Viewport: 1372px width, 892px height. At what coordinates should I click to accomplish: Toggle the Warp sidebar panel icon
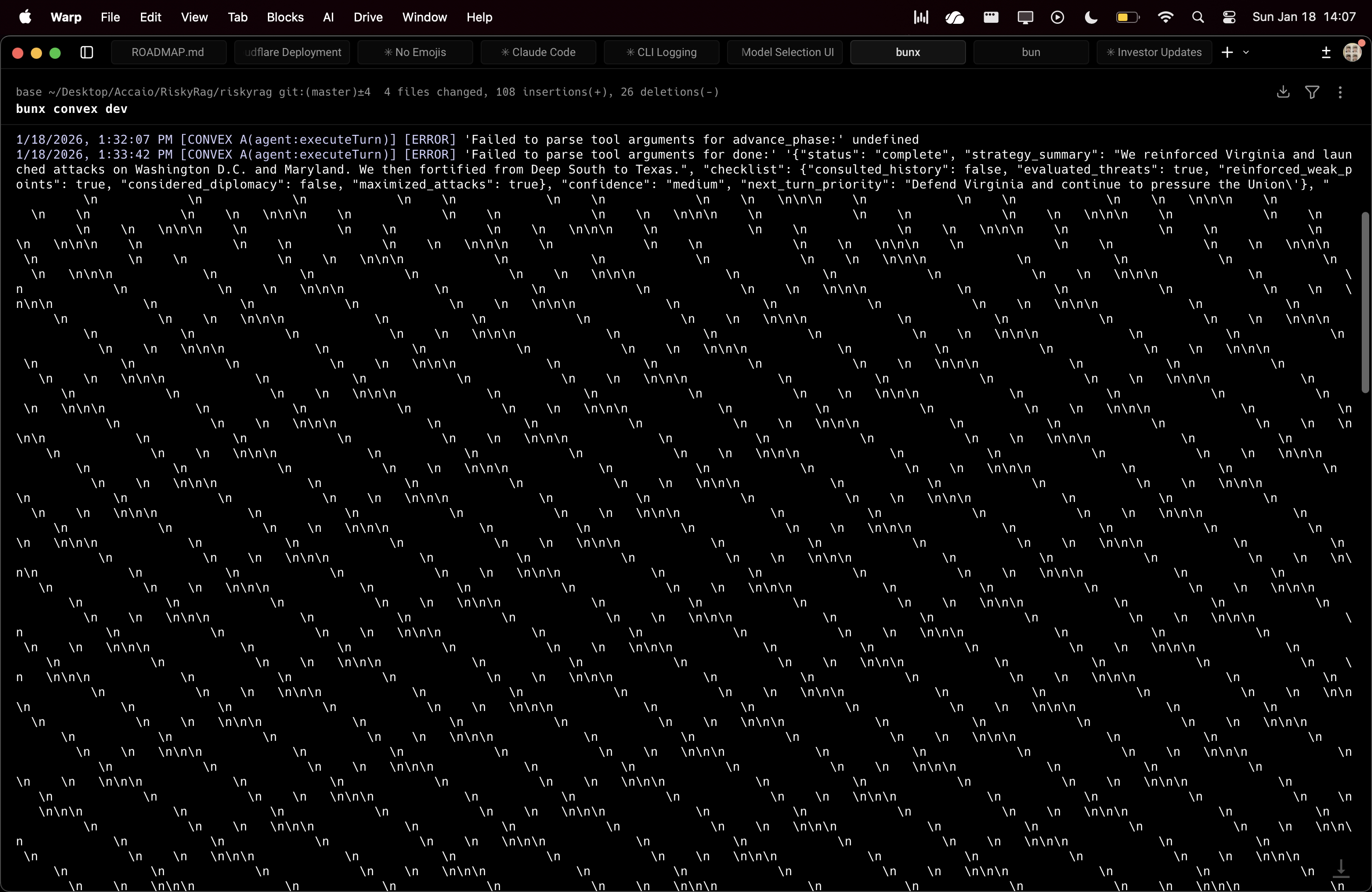pos(86,52)
